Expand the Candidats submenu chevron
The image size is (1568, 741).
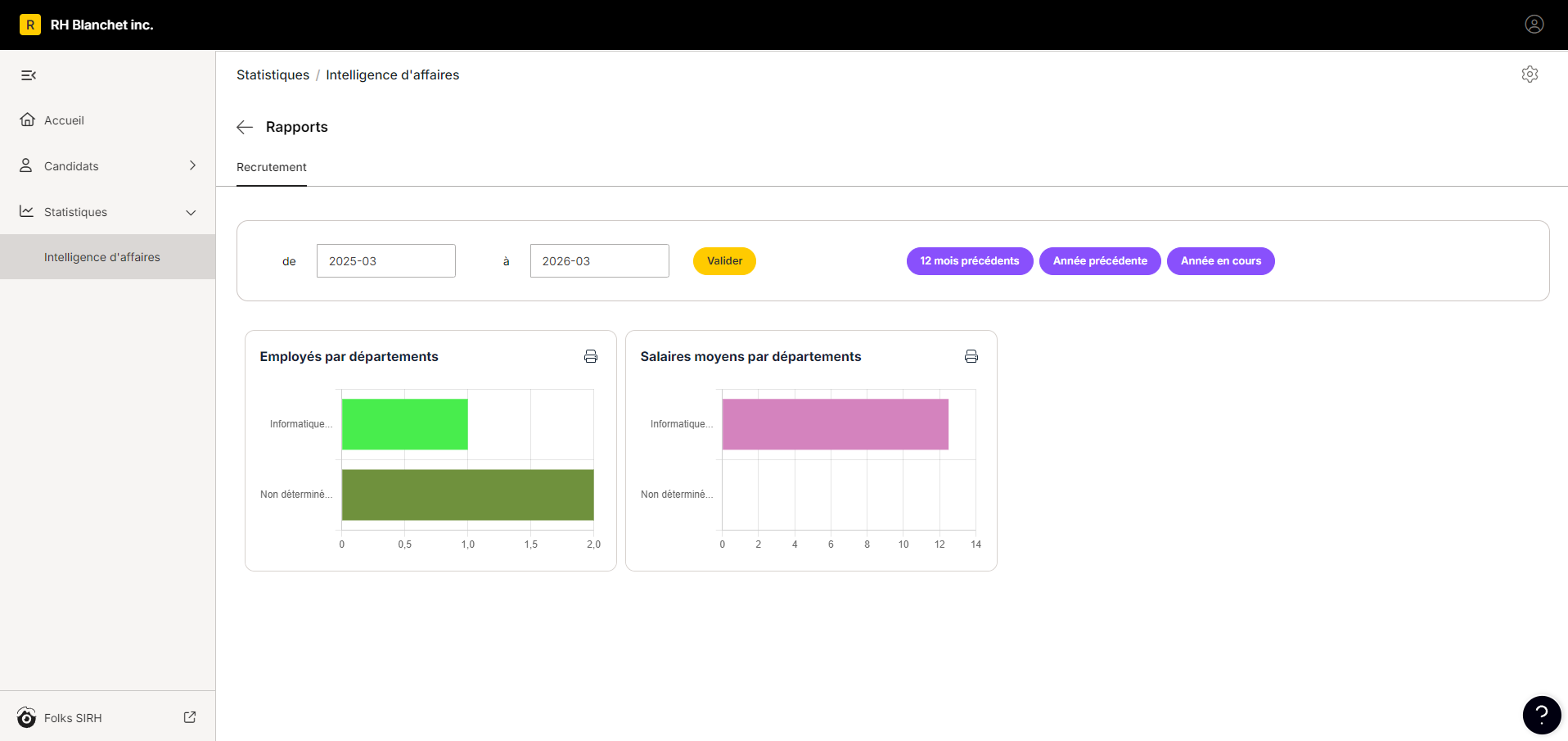(x=193, y=165)
